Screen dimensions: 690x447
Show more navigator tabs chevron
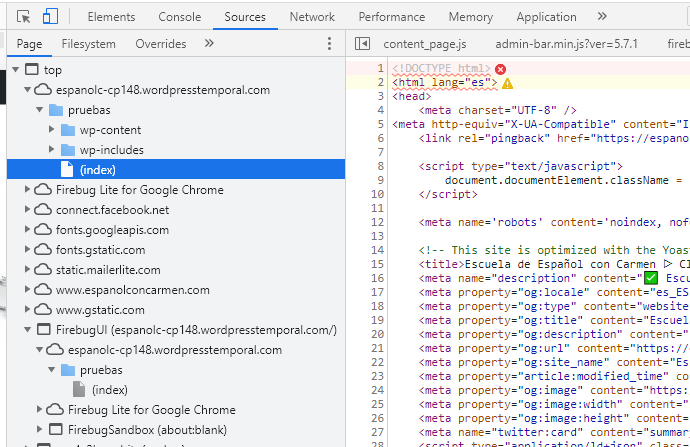[209, 44]
